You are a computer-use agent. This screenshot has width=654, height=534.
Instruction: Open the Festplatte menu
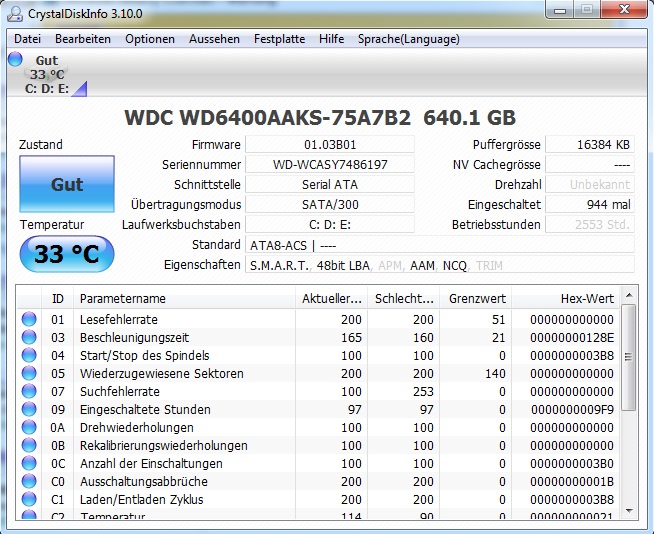pos(279,39)
